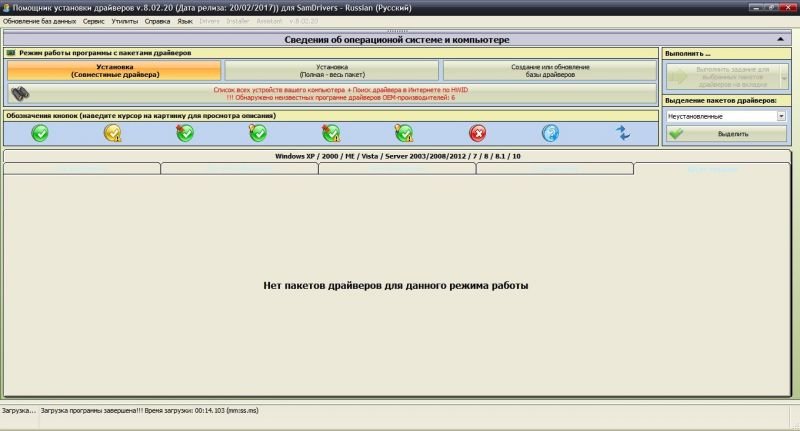This screenshot has height=431, width=800.
Task: Click the binoculars device search icon
Action: coord(19,93)
